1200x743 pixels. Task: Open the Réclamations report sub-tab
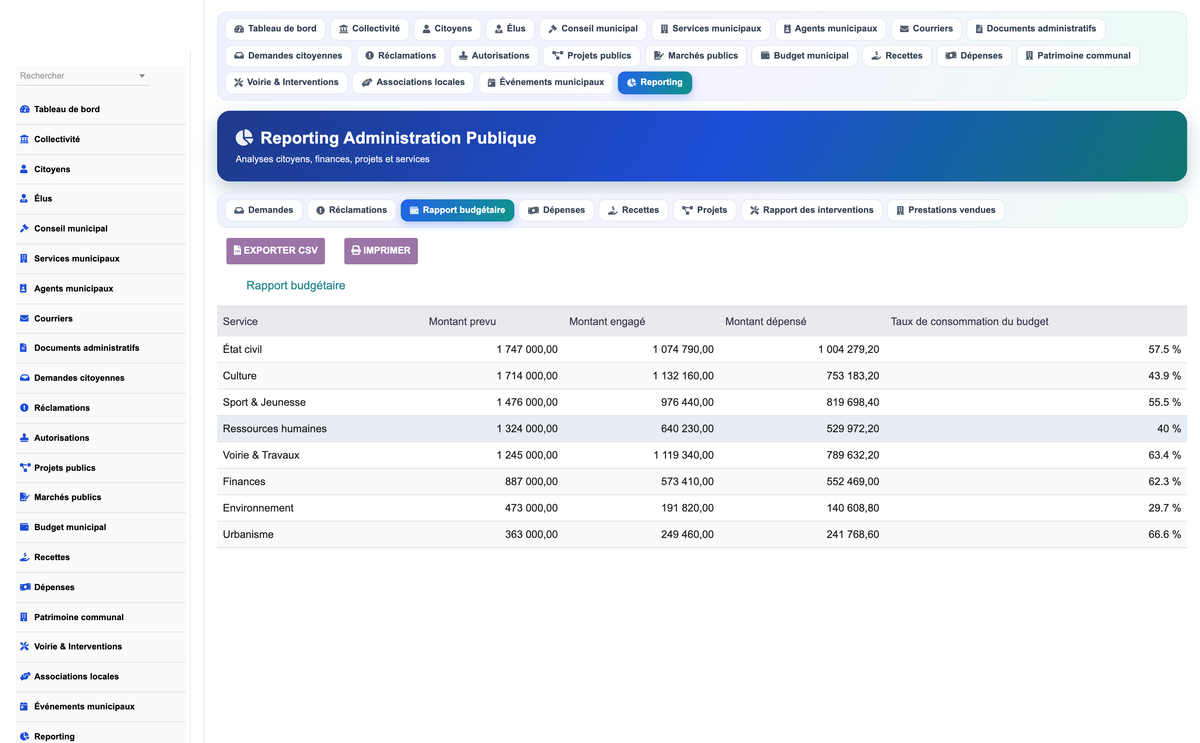point(351,210)
